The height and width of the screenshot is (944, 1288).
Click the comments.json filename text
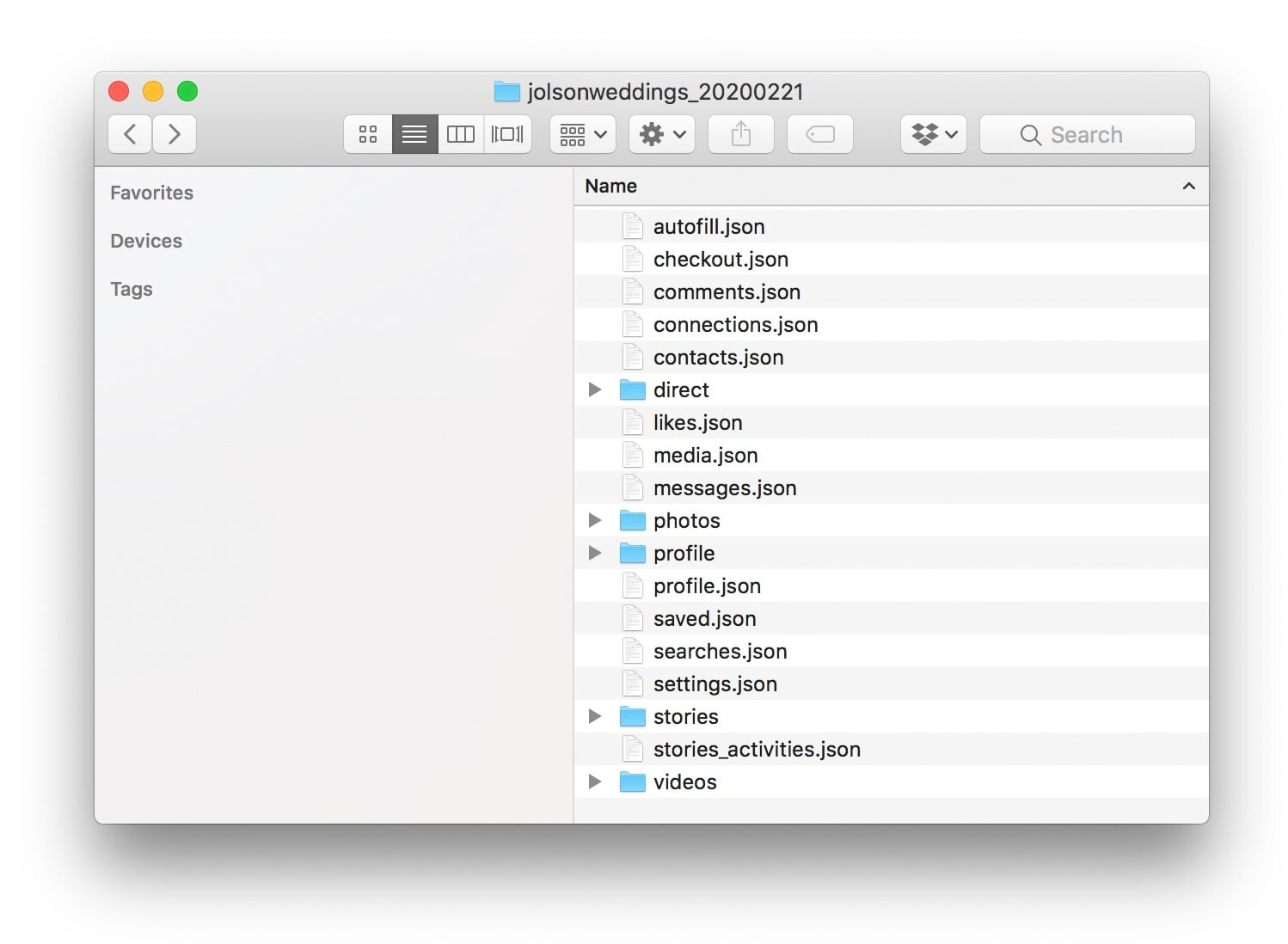727,291
